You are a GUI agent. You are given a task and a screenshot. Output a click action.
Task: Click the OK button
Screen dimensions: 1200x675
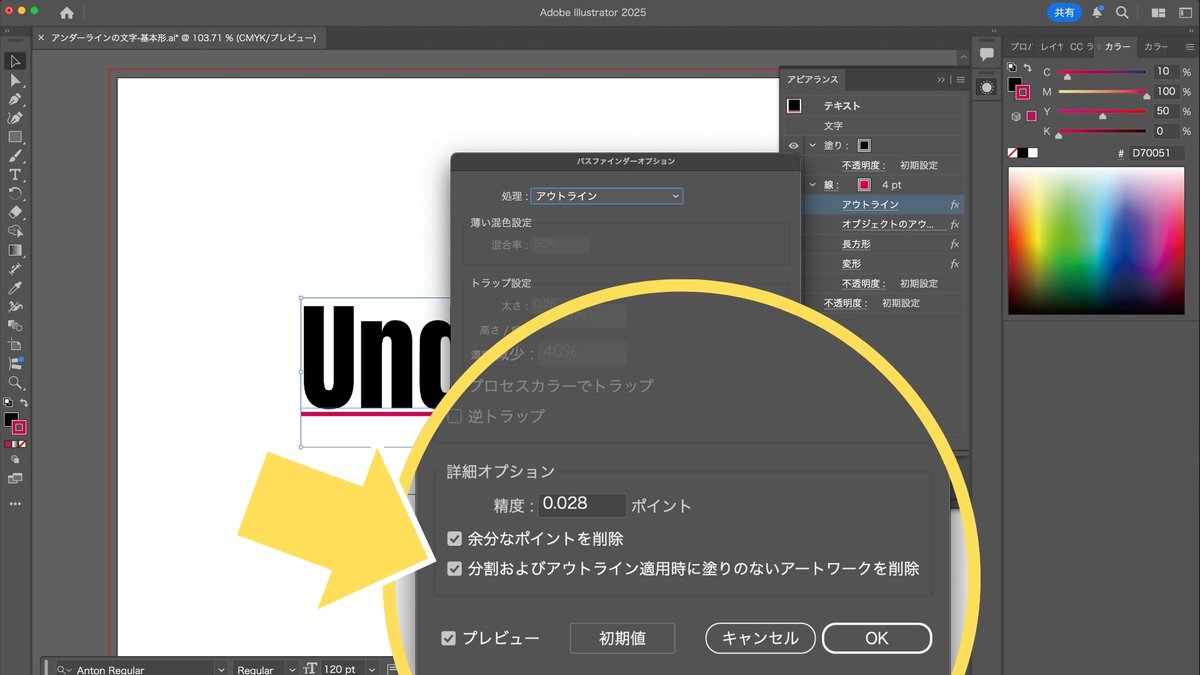pyautogui.click(x=876, y=638)
